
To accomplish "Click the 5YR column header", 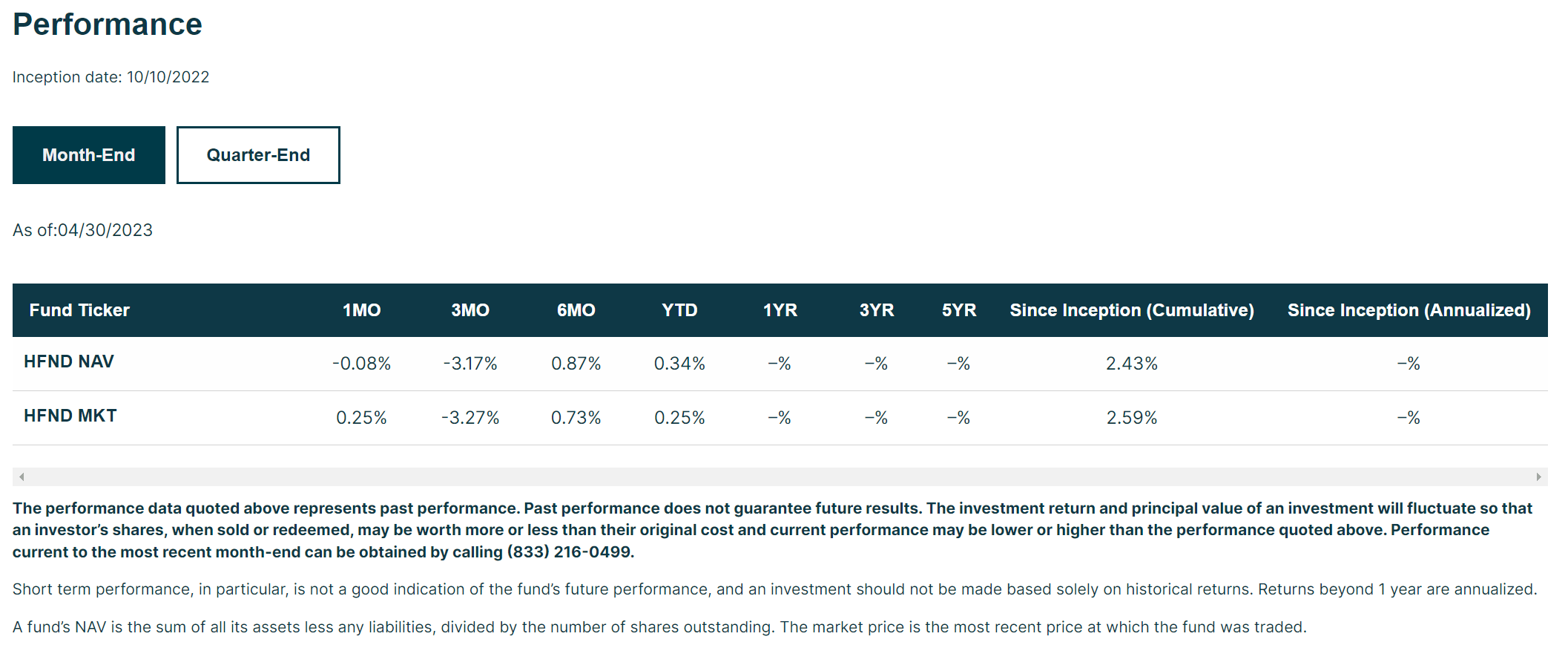I will [959, 310].
